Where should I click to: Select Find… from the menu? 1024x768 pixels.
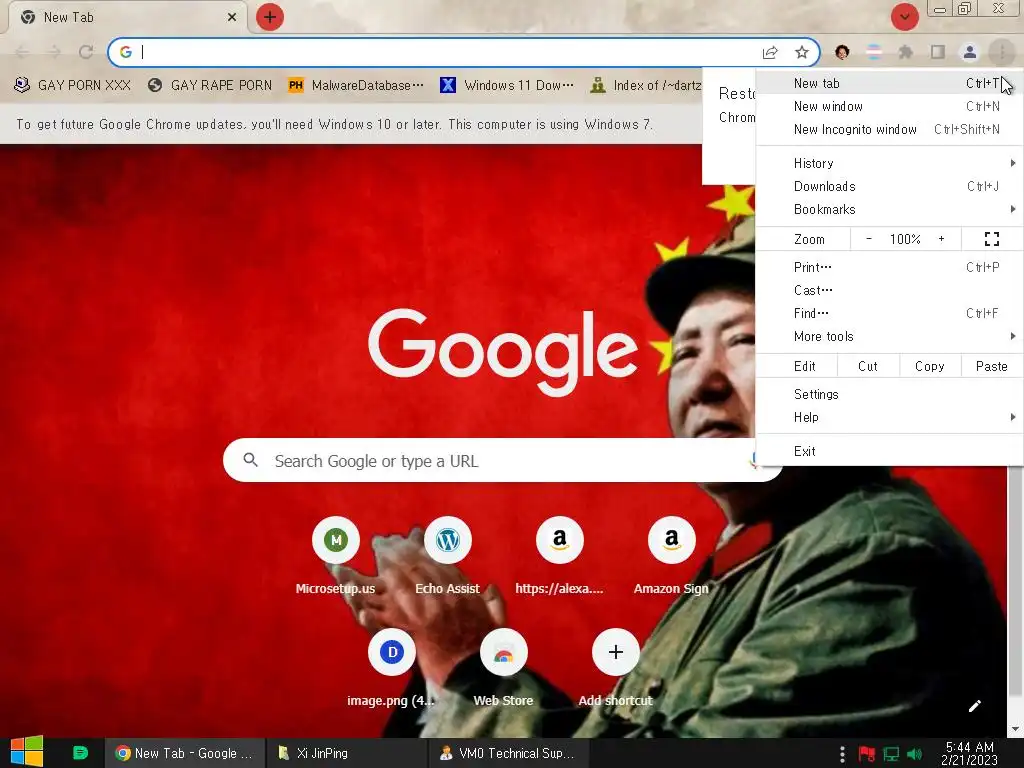(x=889, y=313)
